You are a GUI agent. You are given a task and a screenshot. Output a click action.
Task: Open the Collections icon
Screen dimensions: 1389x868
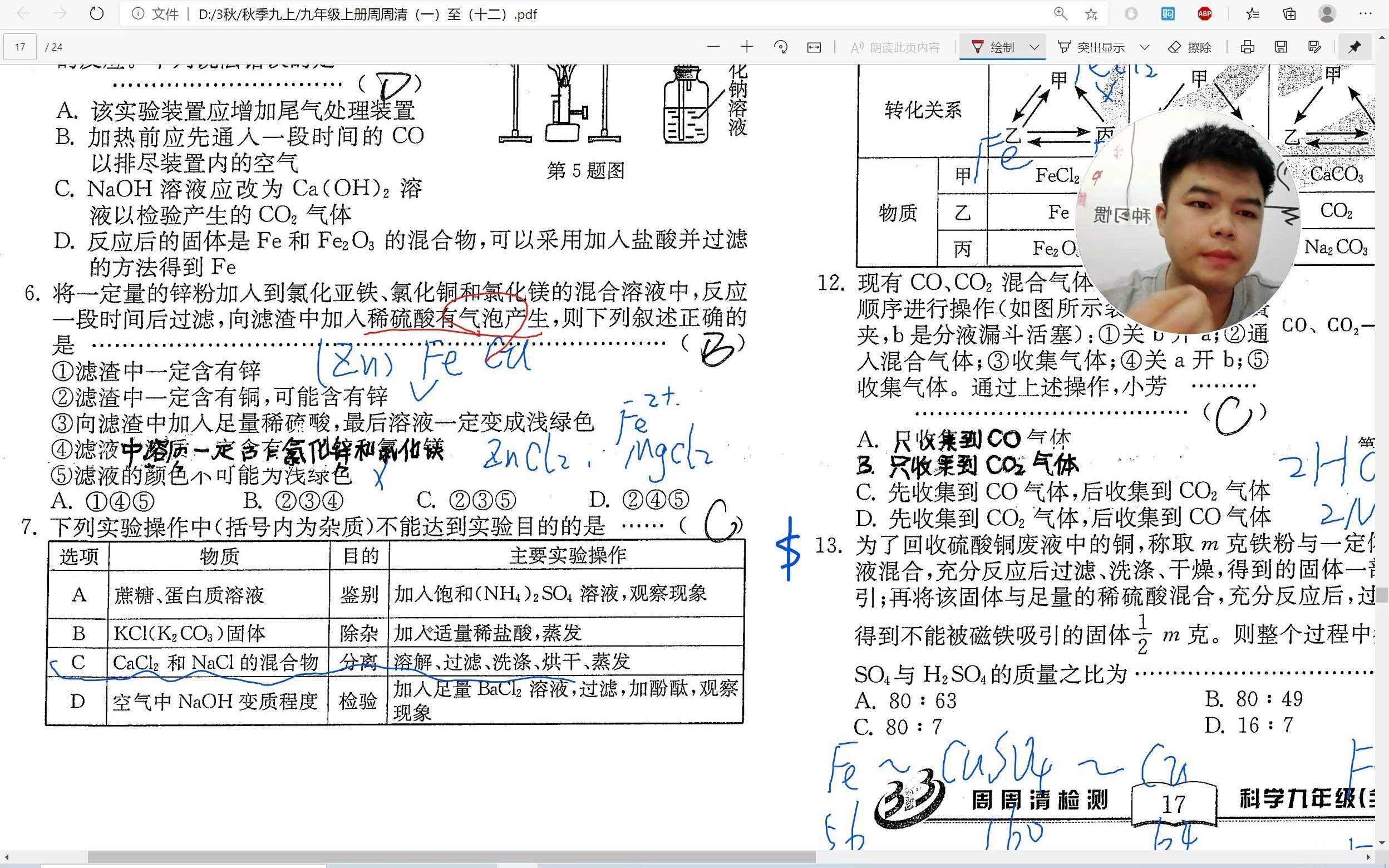1289,14
